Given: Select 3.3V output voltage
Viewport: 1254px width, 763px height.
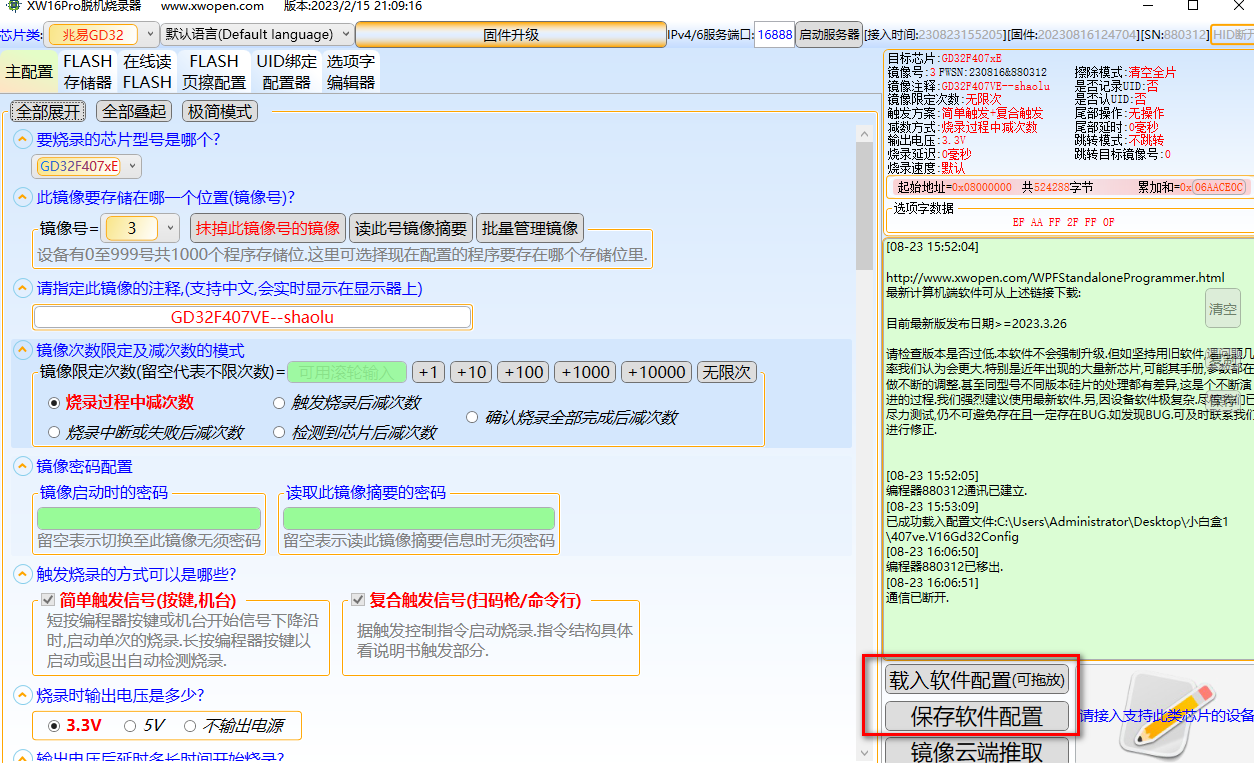Looking at the screenshot, I should pos(75,725).
